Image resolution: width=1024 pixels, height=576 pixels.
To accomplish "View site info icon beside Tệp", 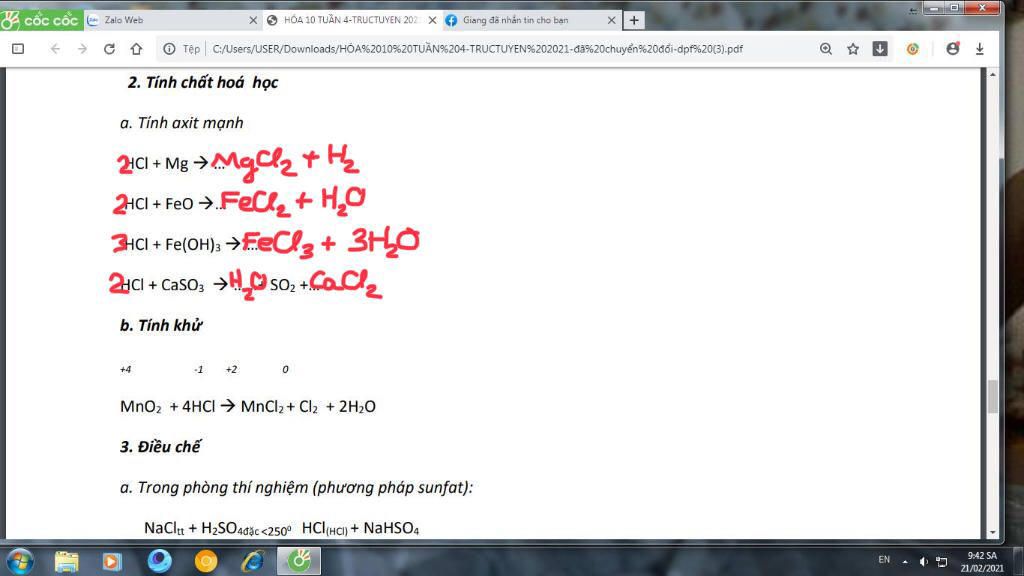I will tap(169, 49).
